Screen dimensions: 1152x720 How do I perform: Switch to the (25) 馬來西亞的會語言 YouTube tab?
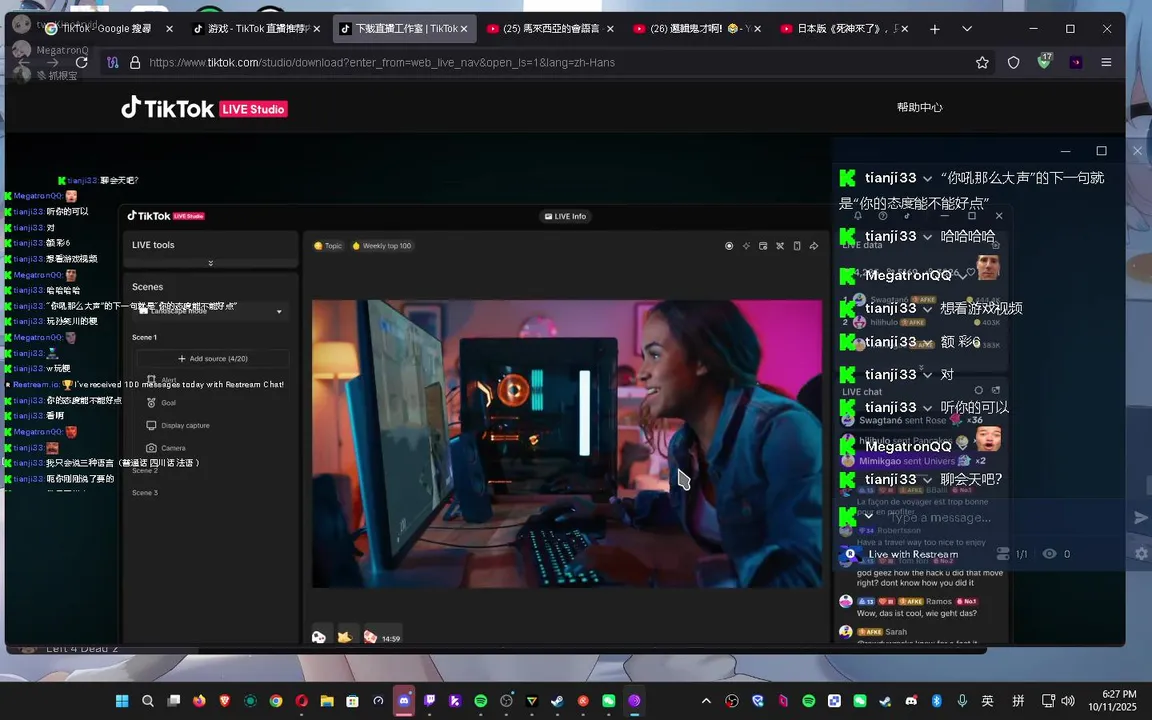[549, 29]
